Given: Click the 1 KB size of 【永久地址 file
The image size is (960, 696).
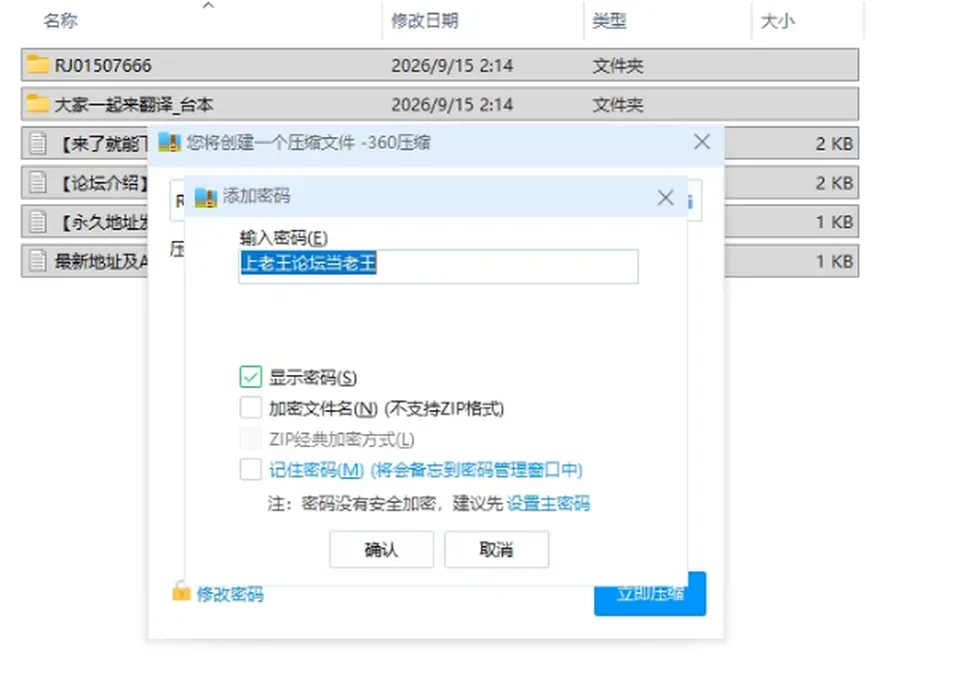Looking at the screenshot, I should [x=834, y=222].
